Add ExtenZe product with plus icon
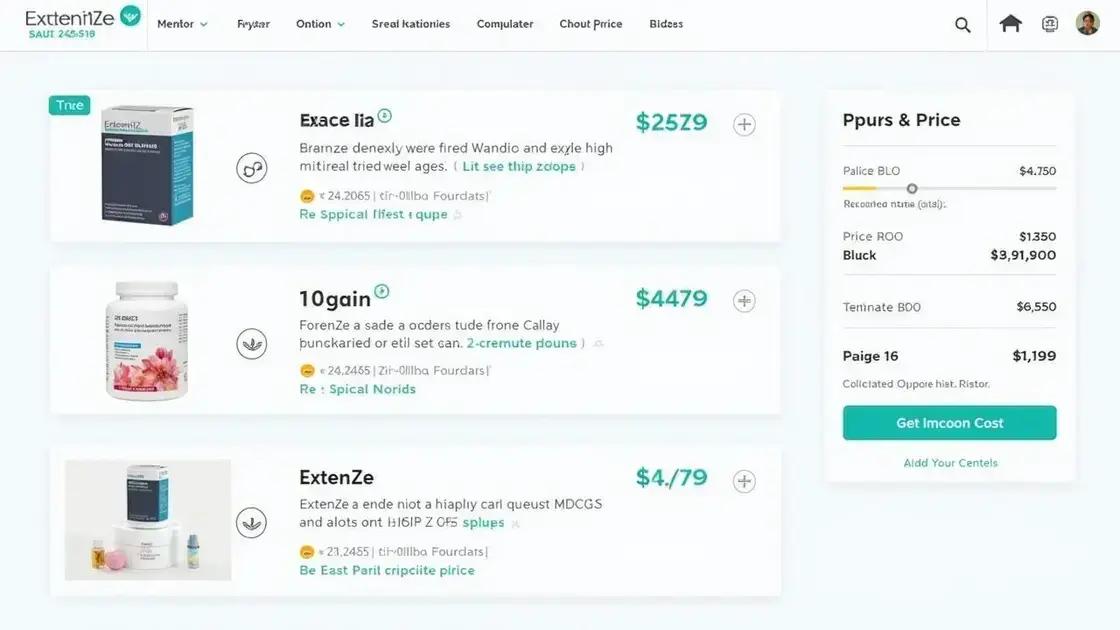 click(x=744, y=481)
